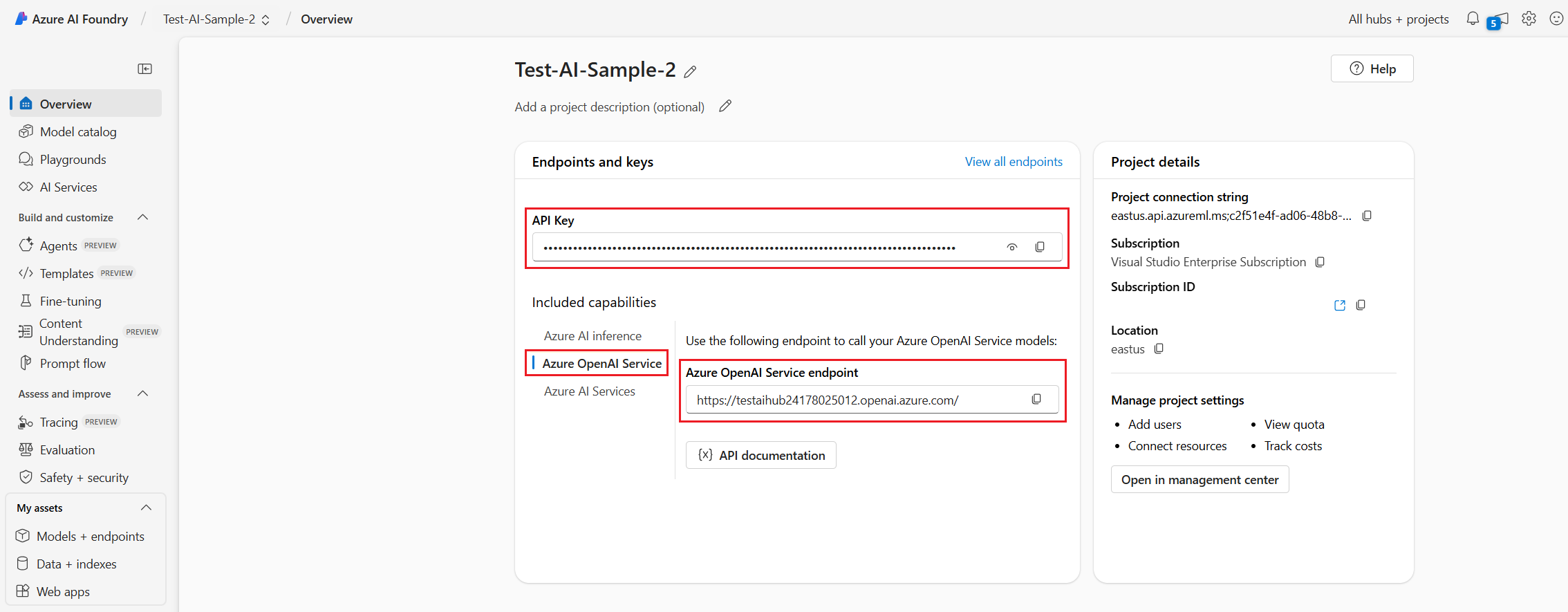The image size is (1568, 612).
Task: Copy the API Key using its copy icon
Action: [1040, 246]
